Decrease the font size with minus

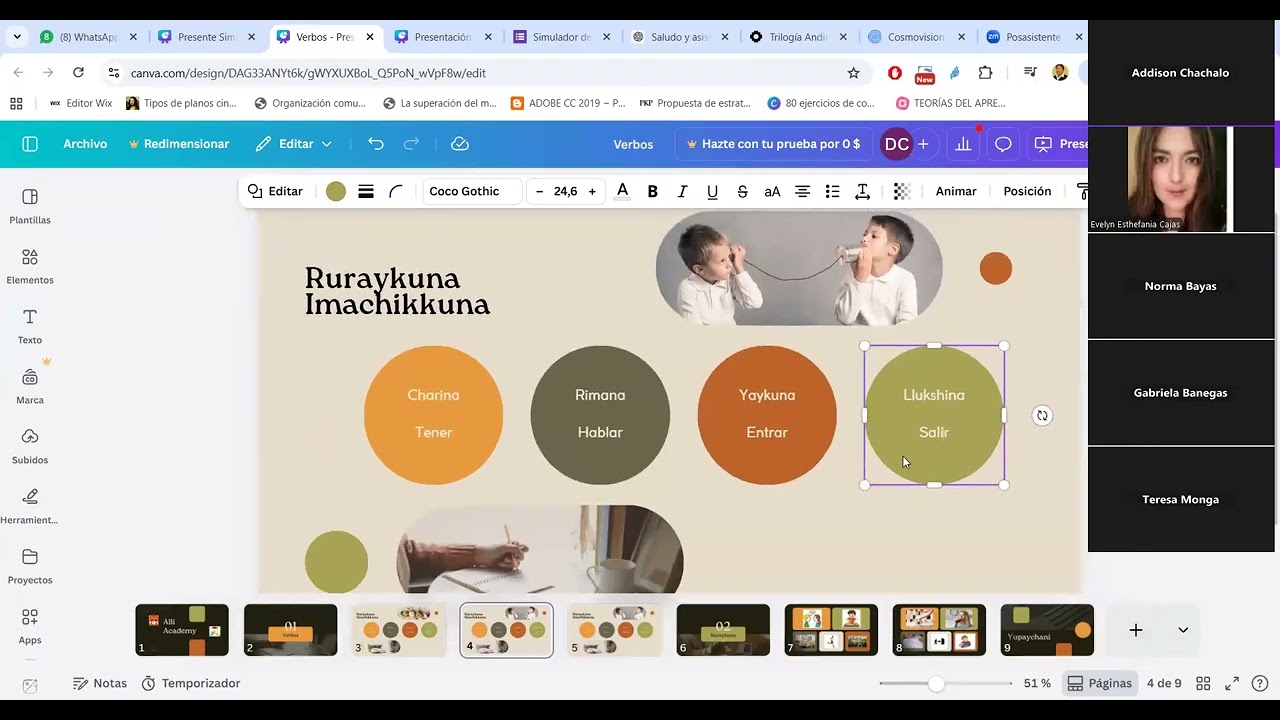pos(540,191)
